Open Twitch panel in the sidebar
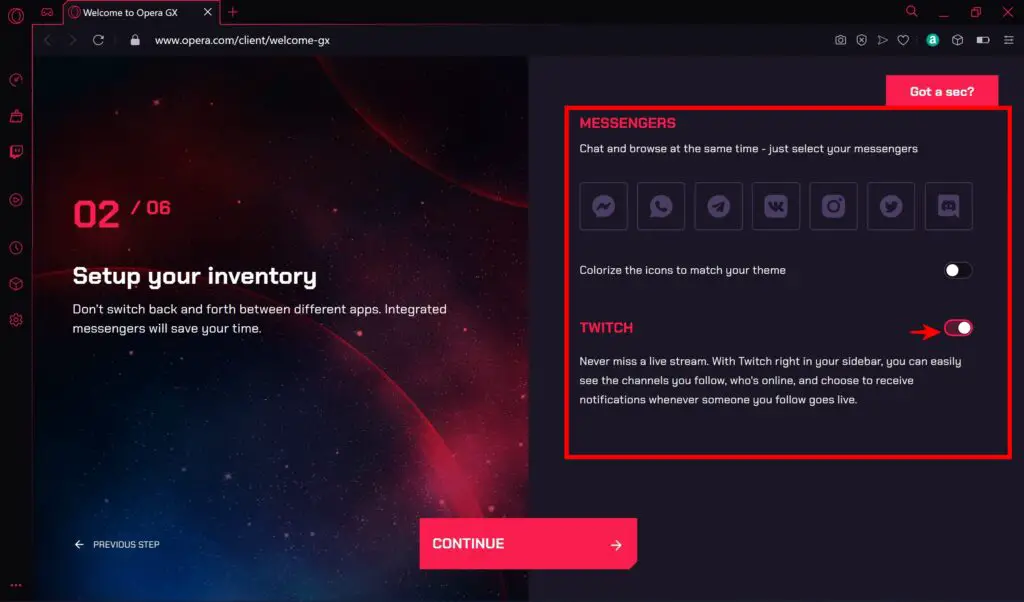Screen dimensions: 1024x602 pos(16,152)
